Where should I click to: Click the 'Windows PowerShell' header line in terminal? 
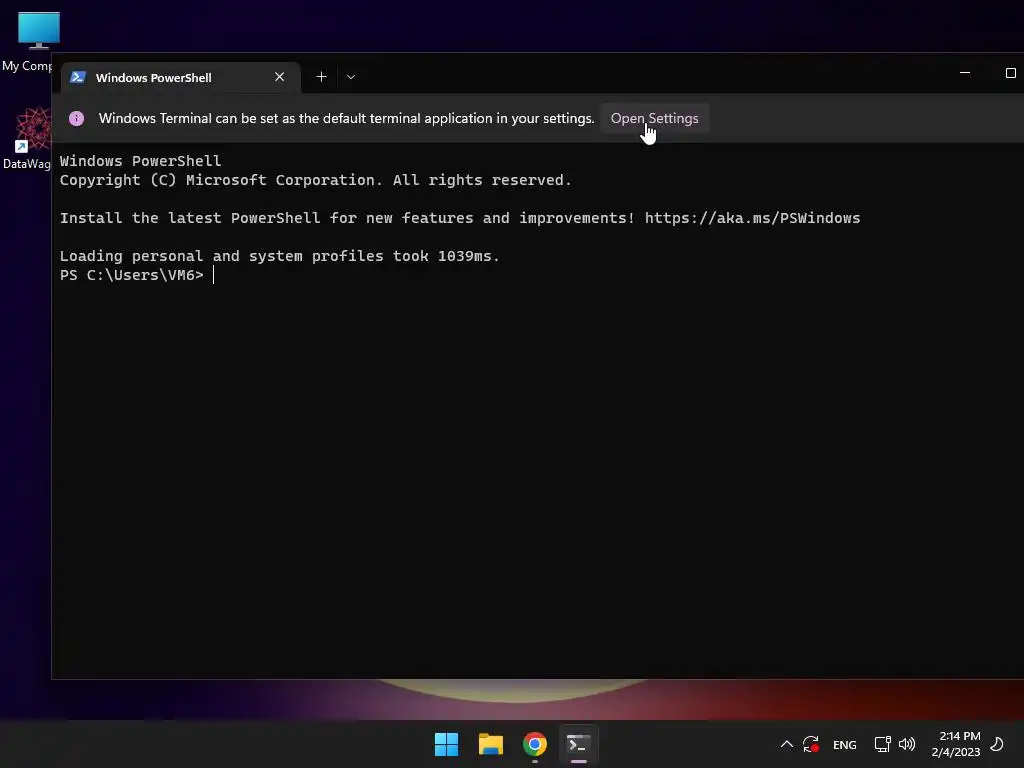coord(140,161)
